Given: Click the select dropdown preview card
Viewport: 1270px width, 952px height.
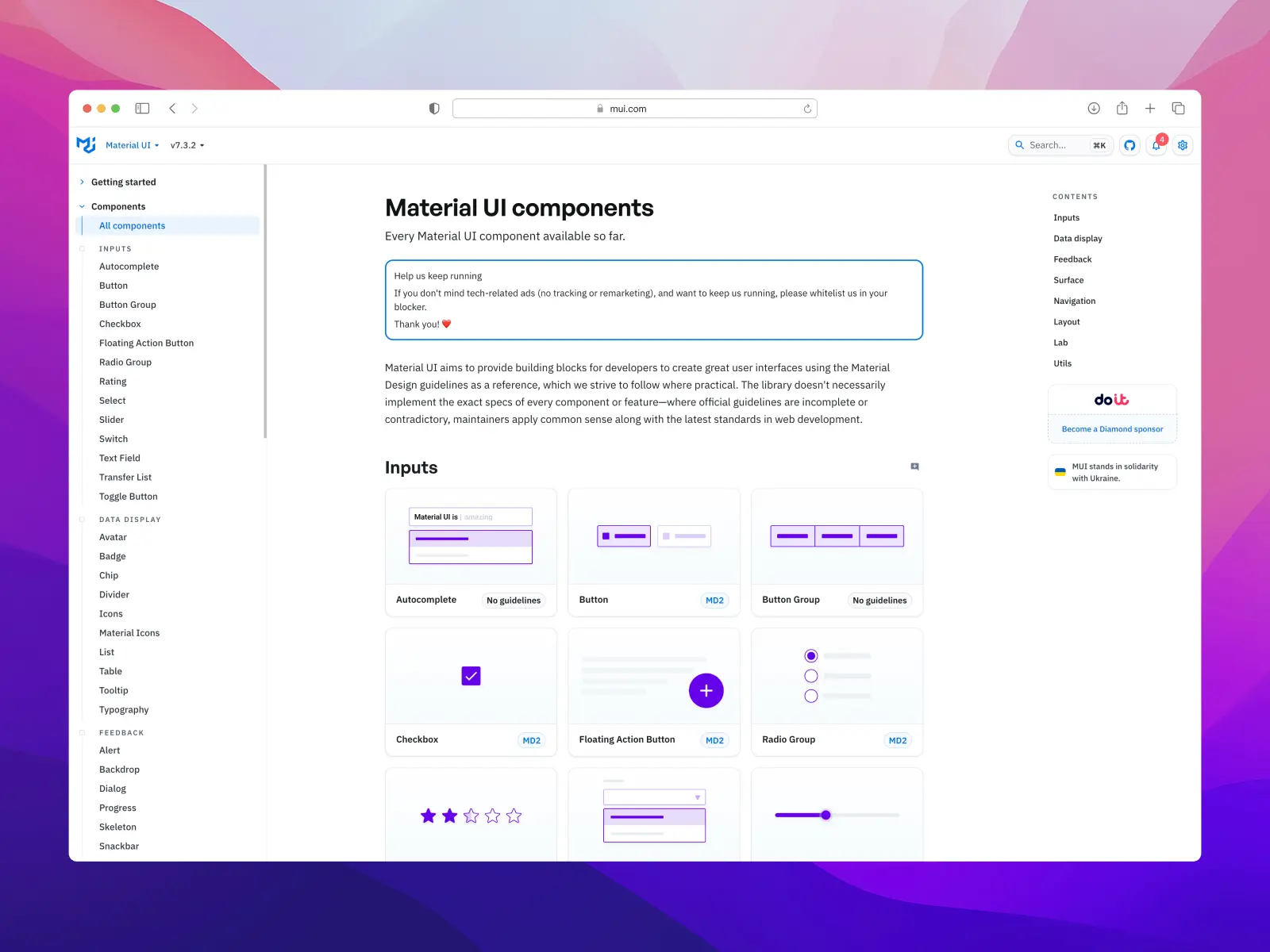Looking at the screenshot, I should tap(654, 815).
